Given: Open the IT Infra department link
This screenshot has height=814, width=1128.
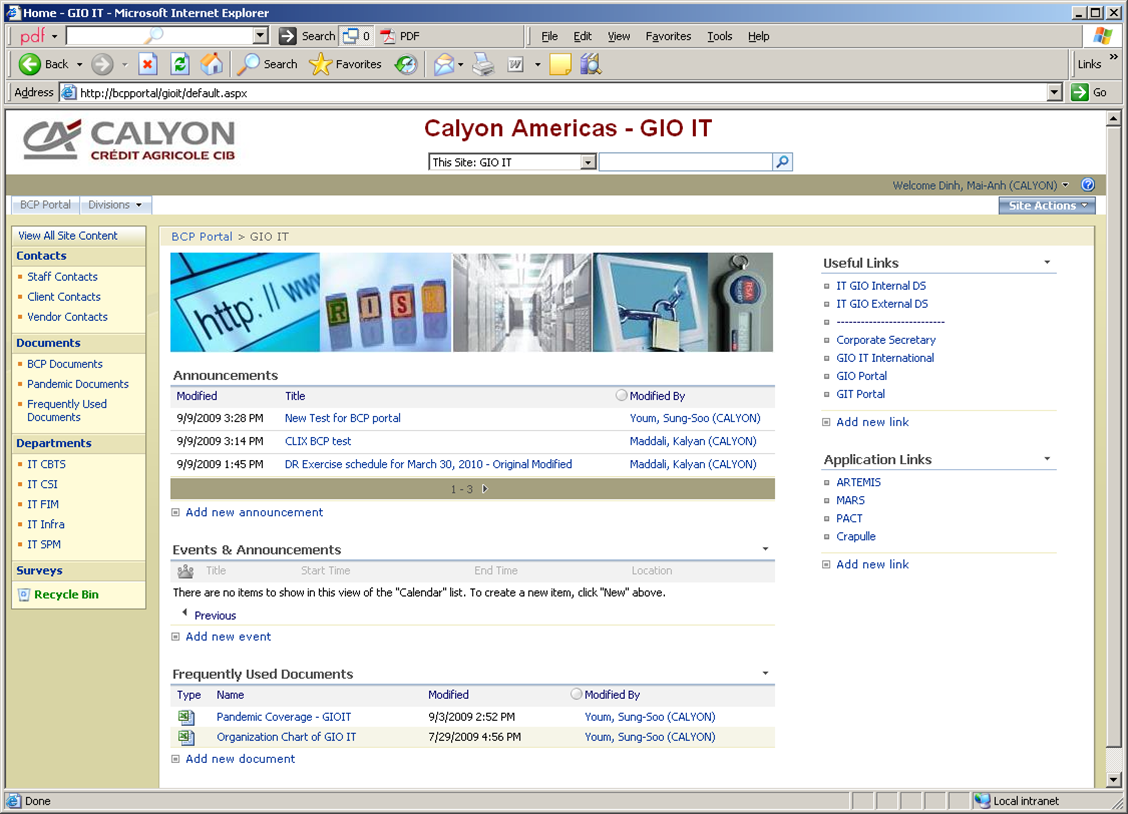Looking at the screenshot, I should pyautogui.click(x=46, y=524).
